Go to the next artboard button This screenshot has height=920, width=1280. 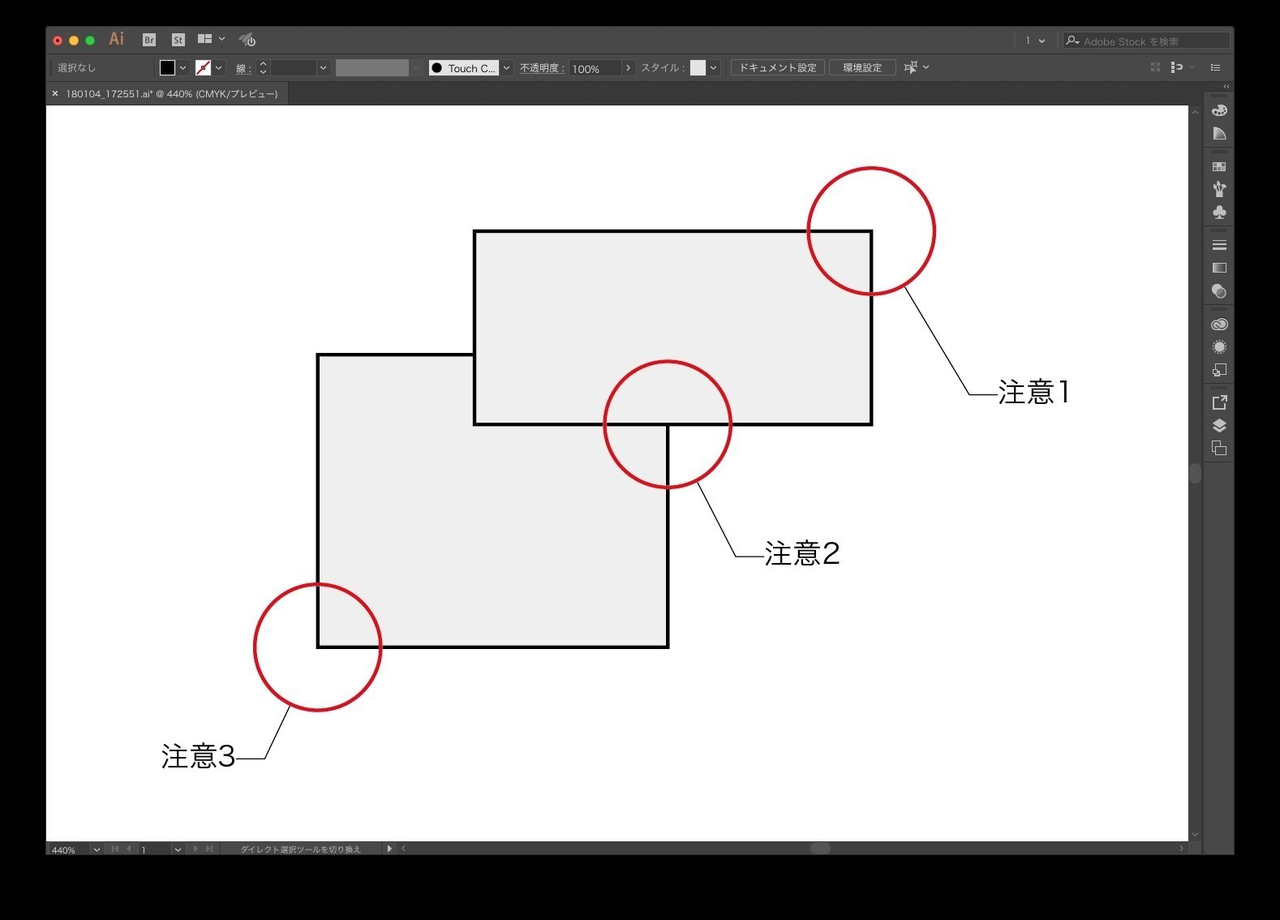[195, 849]
